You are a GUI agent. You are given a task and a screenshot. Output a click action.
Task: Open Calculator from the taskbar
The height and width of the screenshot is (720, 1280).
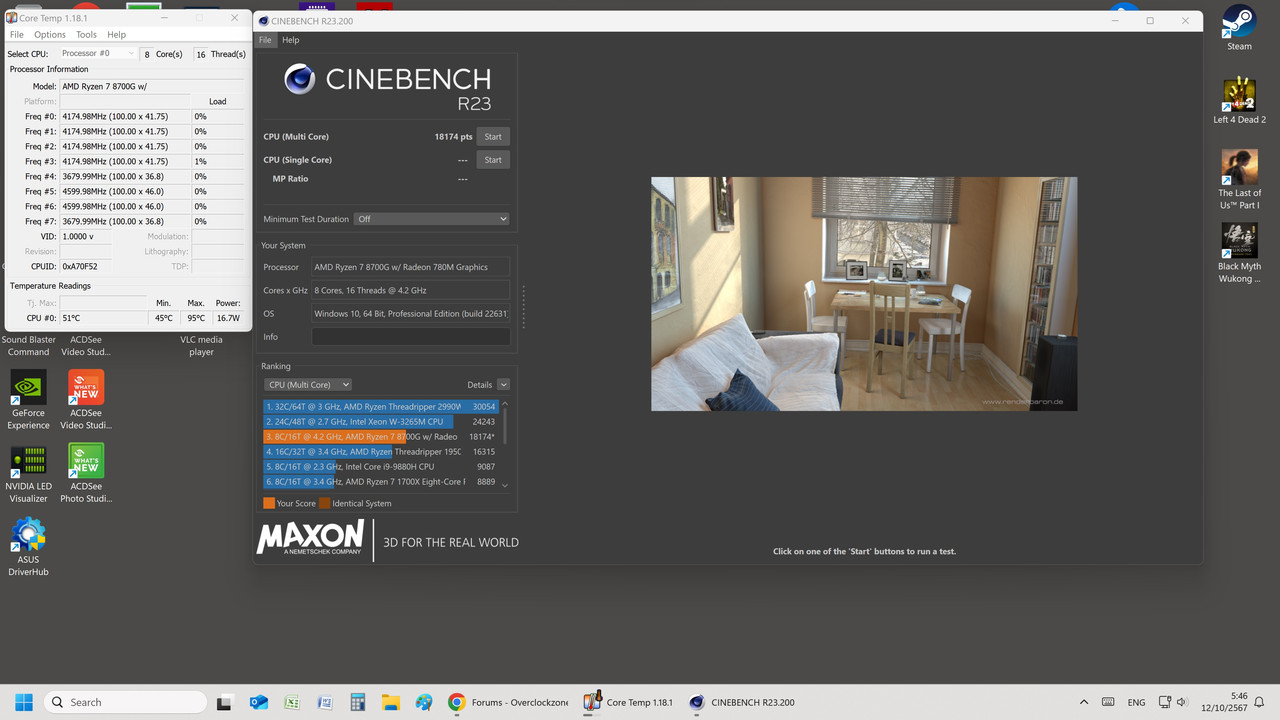tap(358, 702)
